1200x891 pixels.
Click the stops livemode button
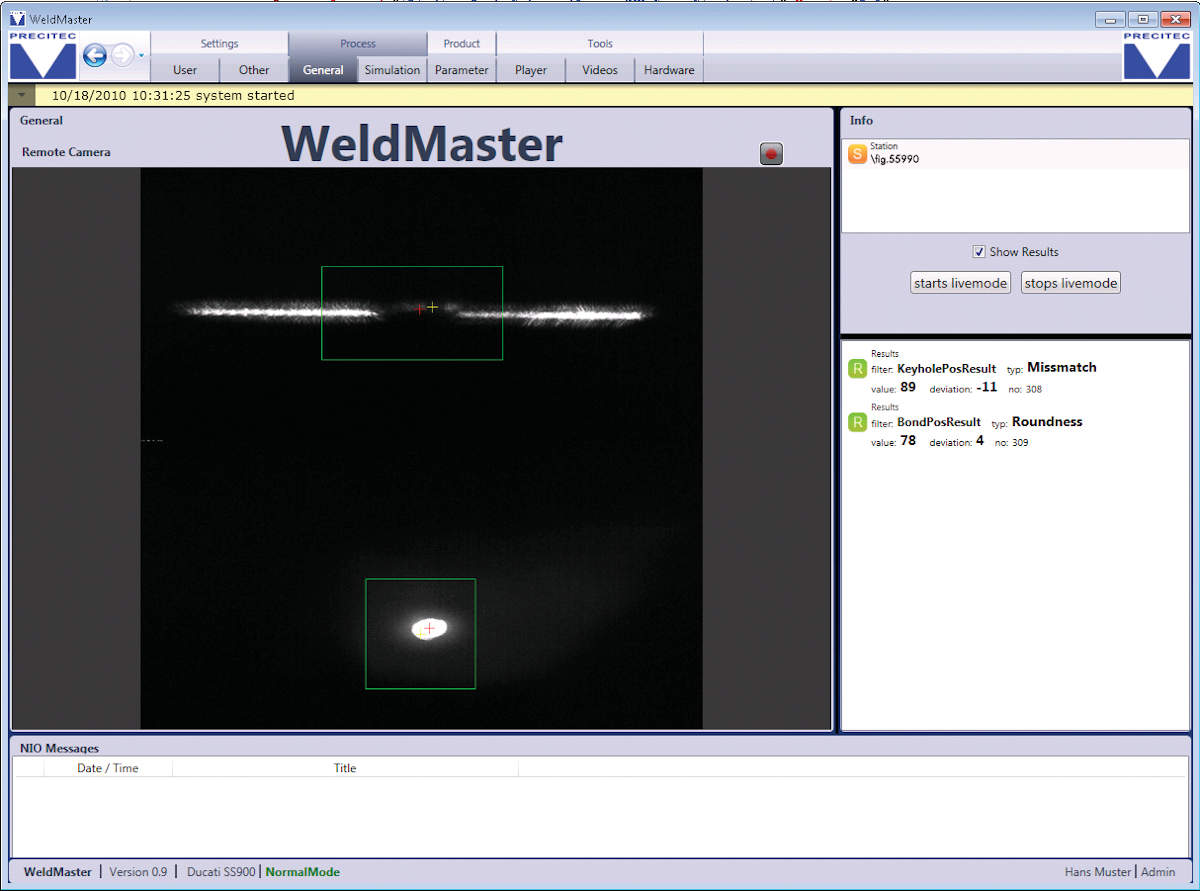1070,283
